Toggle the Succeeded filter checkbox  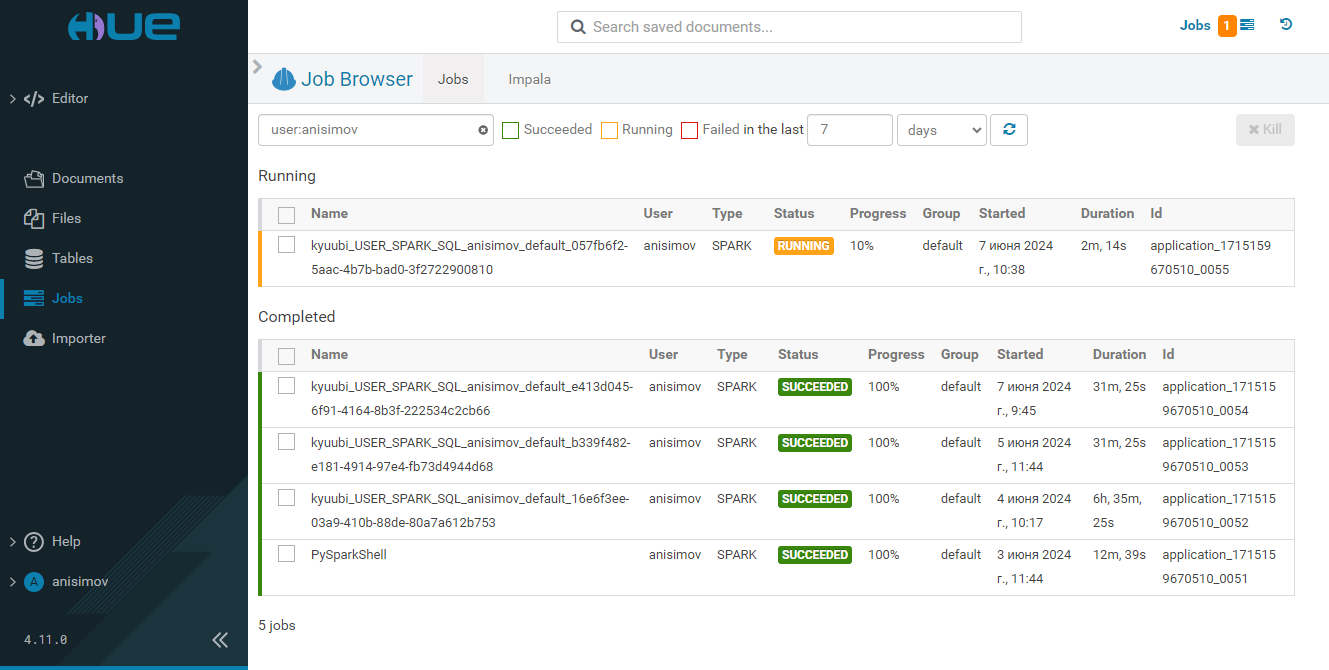pos(511,130)
